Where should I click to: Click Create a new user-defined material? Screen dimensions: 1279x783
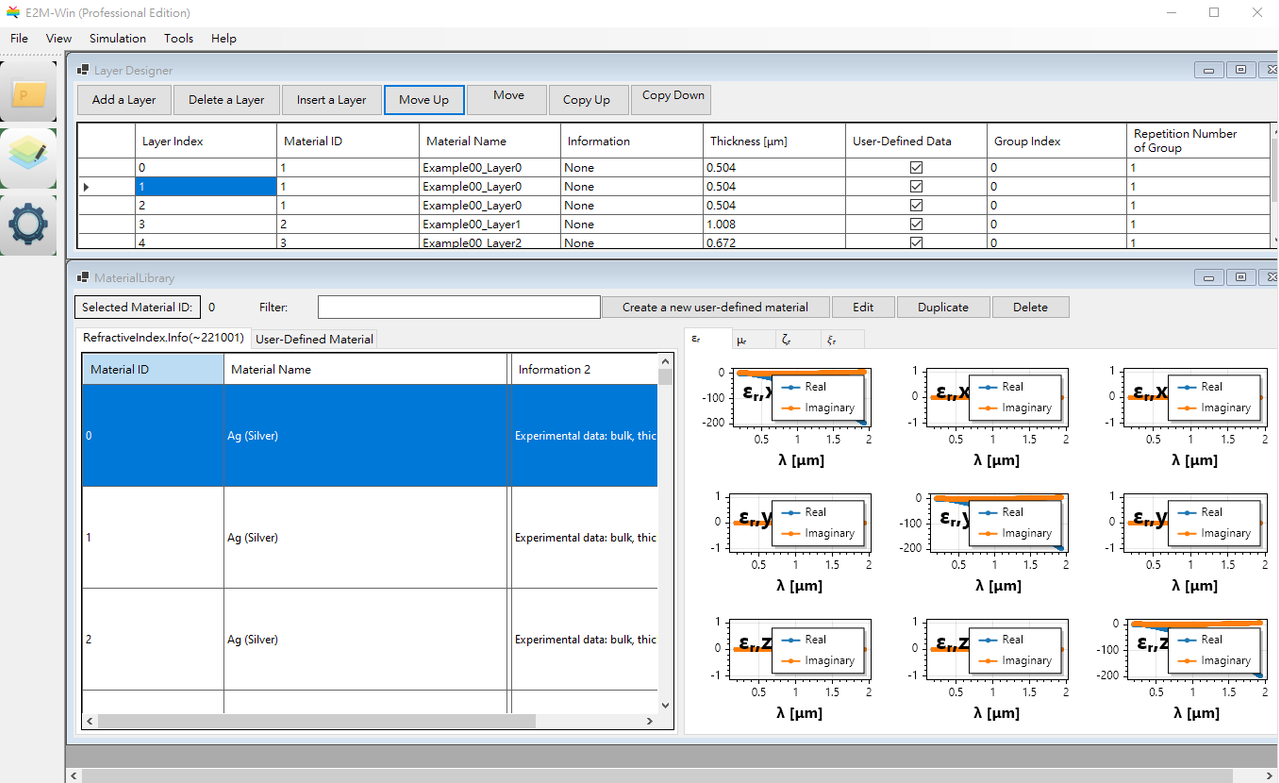point(714,307)
